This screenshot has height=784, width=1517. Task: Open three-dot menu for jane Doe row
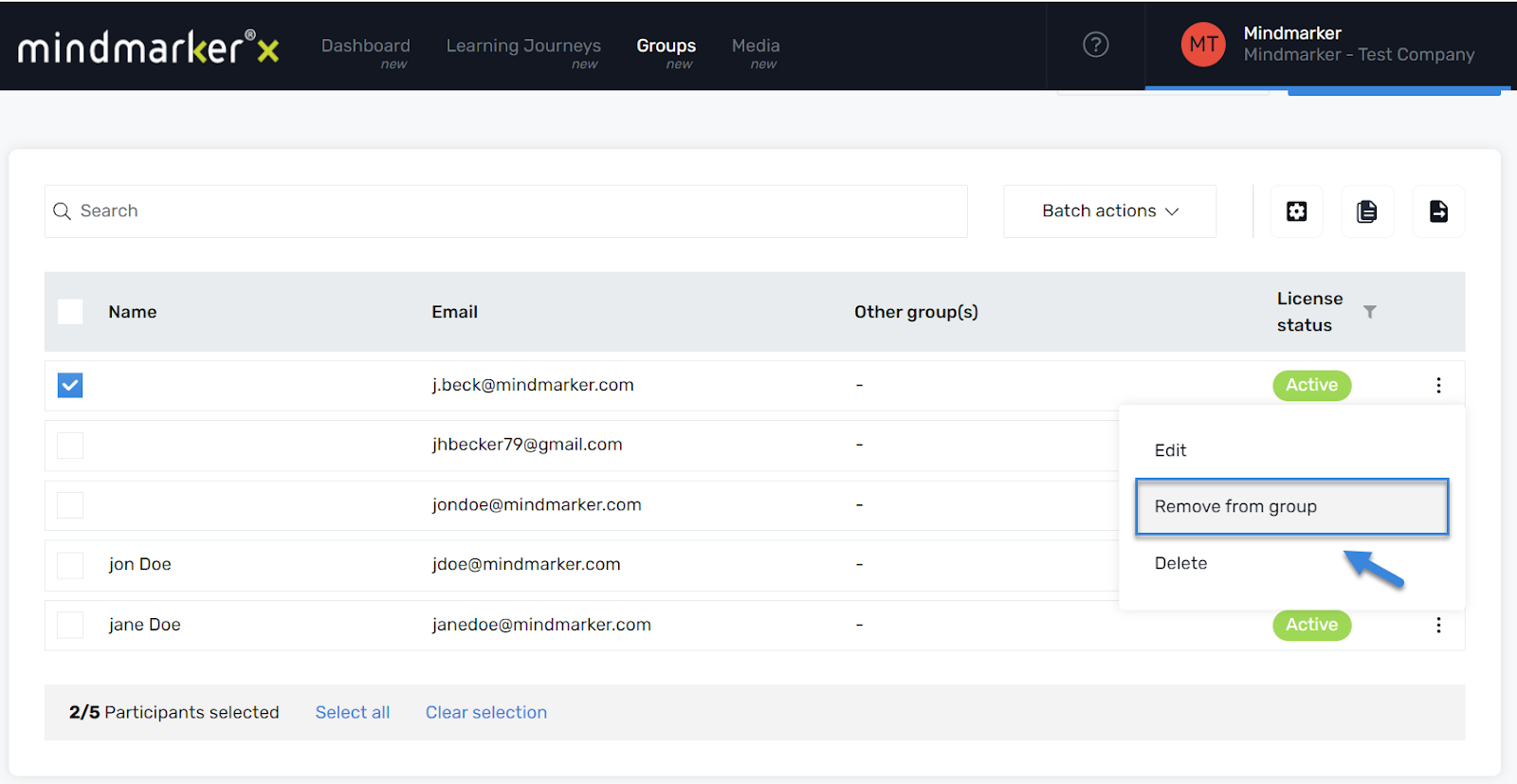click(x=1437, y=625)
